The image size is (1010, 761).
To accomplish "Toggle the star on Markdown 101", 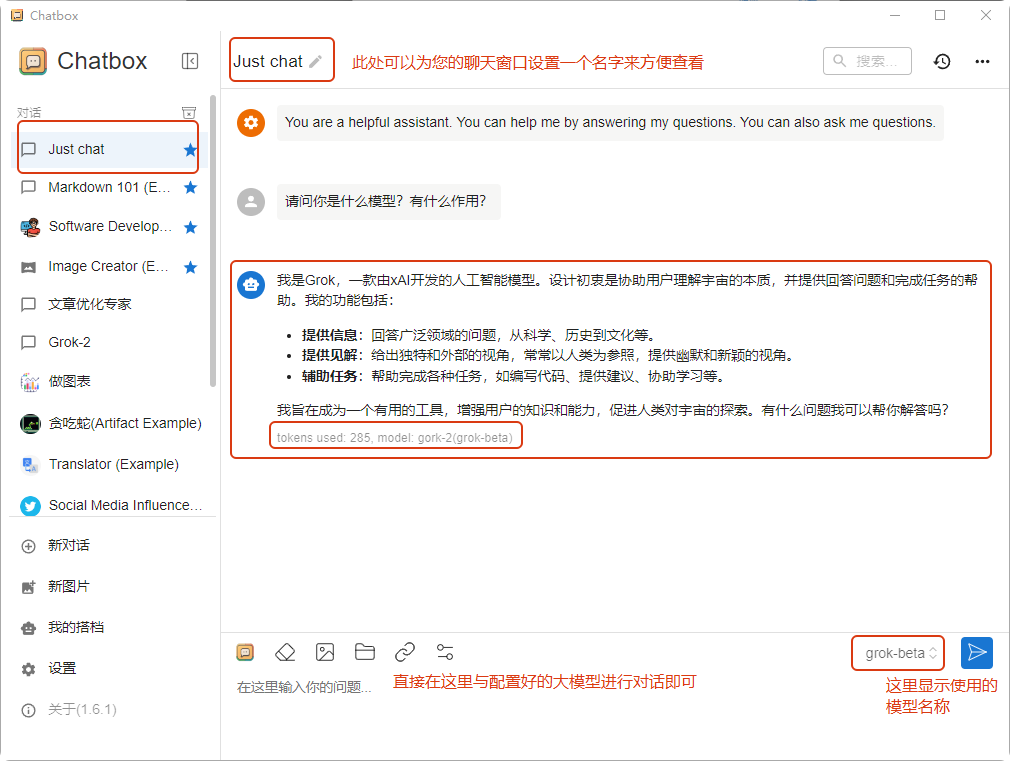I will (x=190, y=188).
